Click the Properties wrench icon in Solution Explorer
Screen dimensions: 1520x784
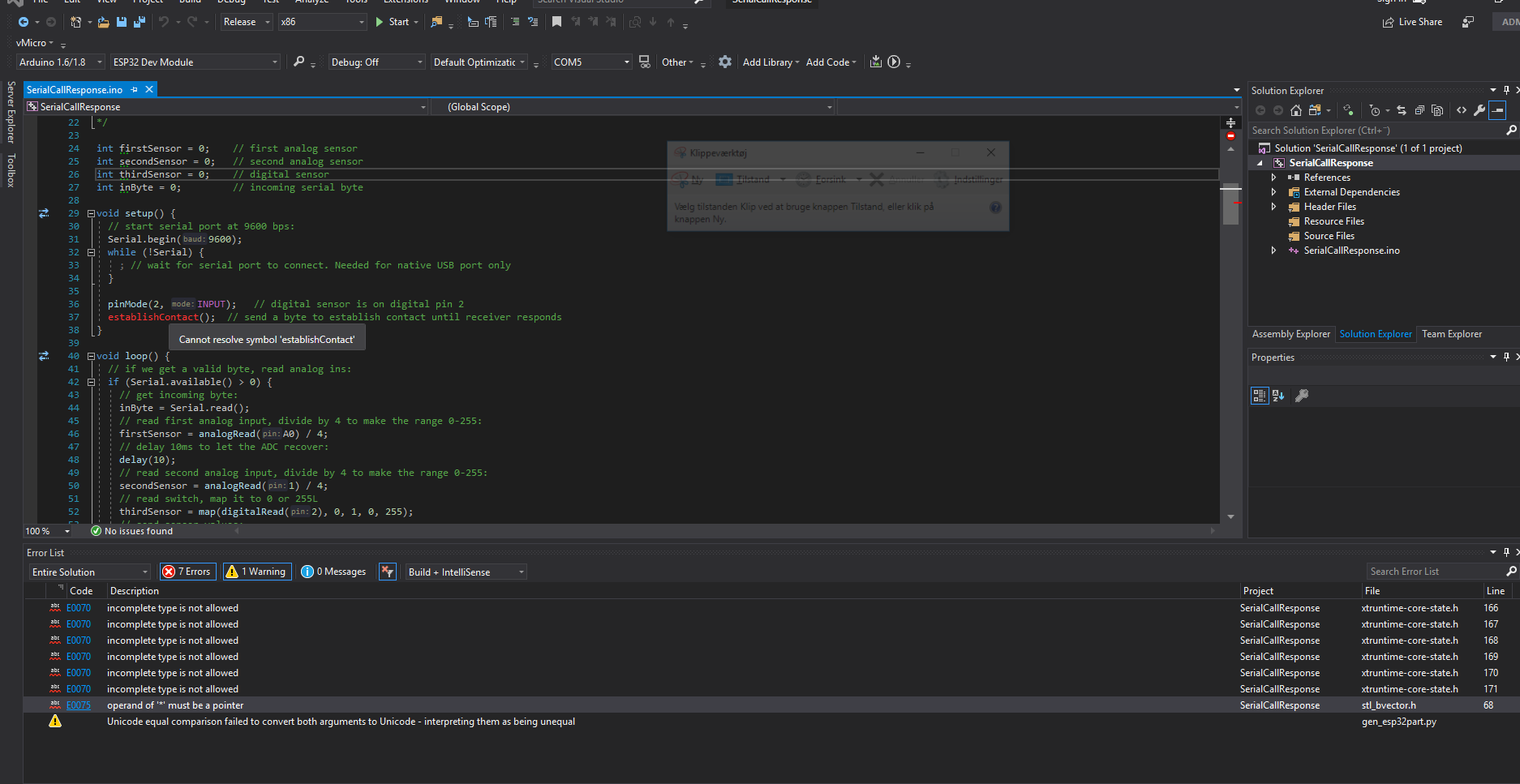click(x=1479, y=110)
